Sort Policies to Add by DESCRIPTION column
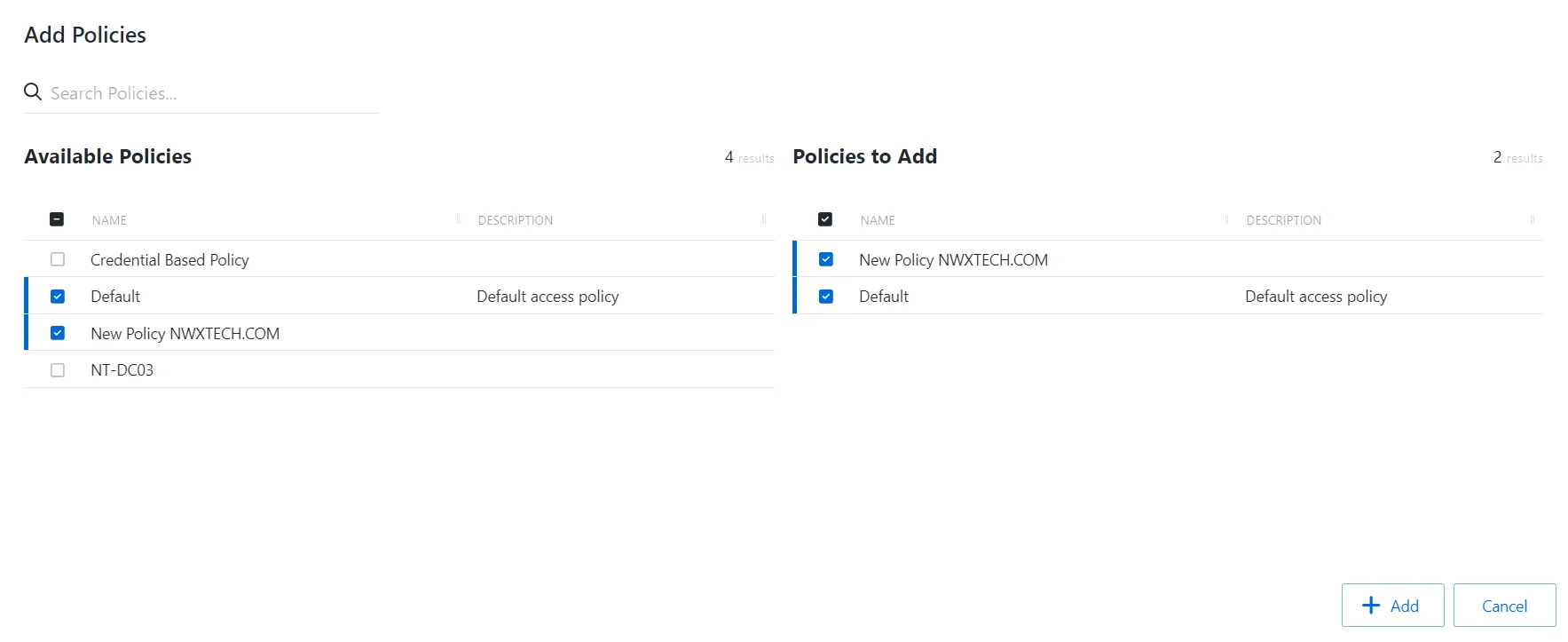The image size is (1568, 642). [x=1284, y=220]
